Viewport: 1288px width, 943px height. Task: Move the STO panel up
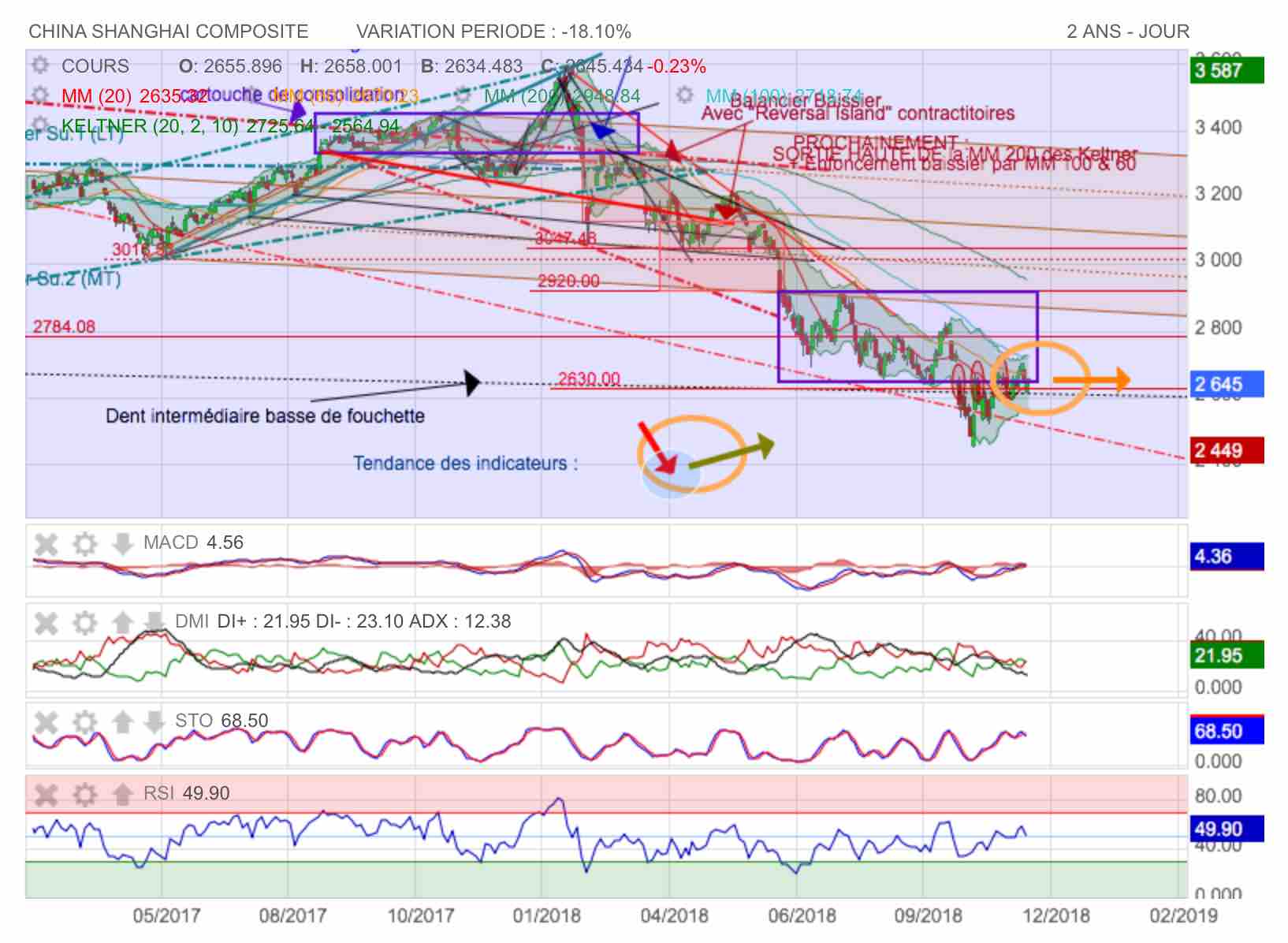122,721
